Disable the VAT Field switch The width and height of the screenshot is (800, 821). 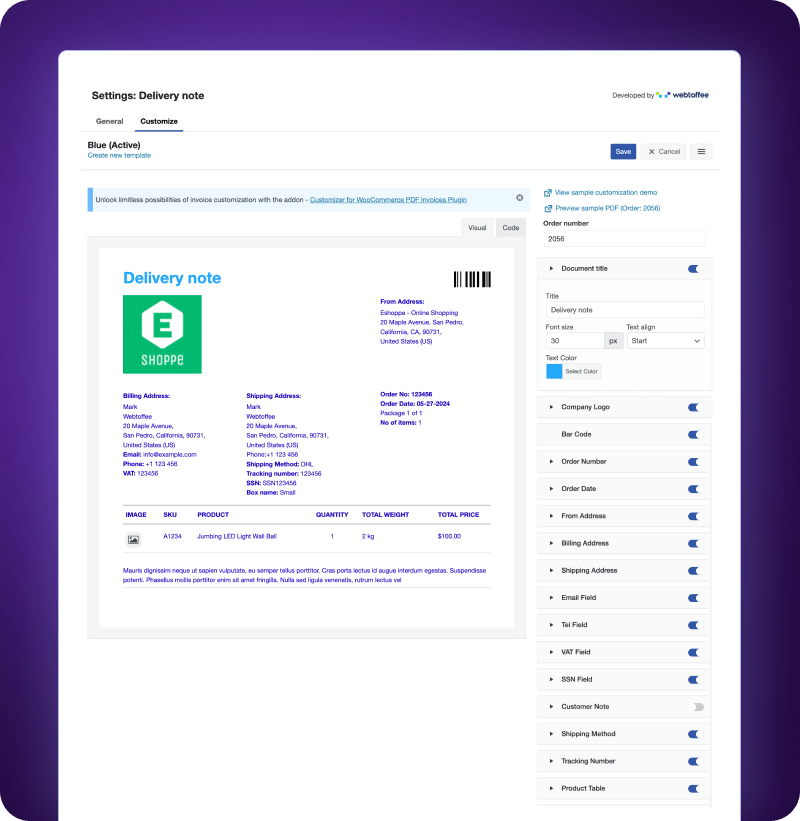(x=694, y=652)
